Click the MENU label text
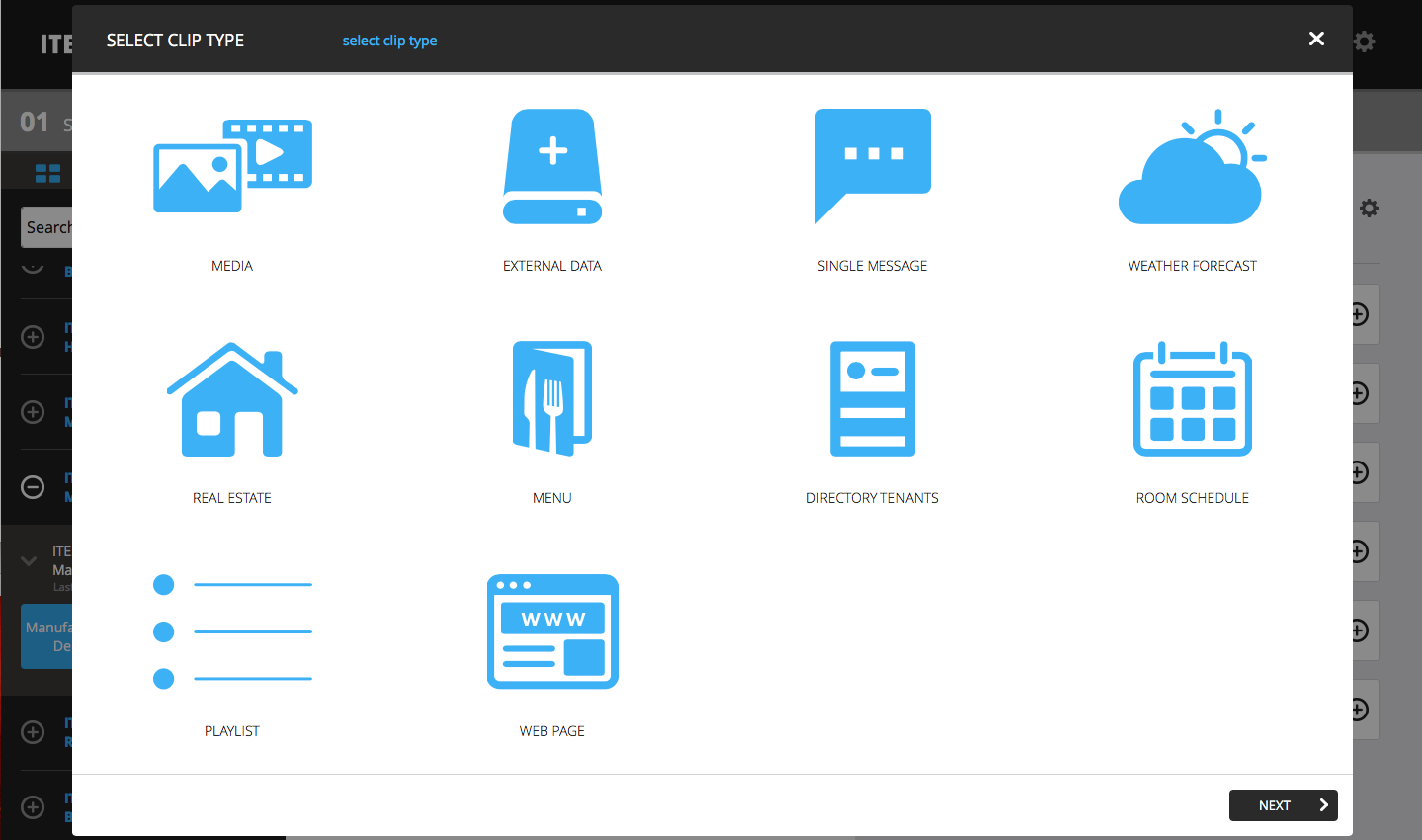 [x=552, y=498]
